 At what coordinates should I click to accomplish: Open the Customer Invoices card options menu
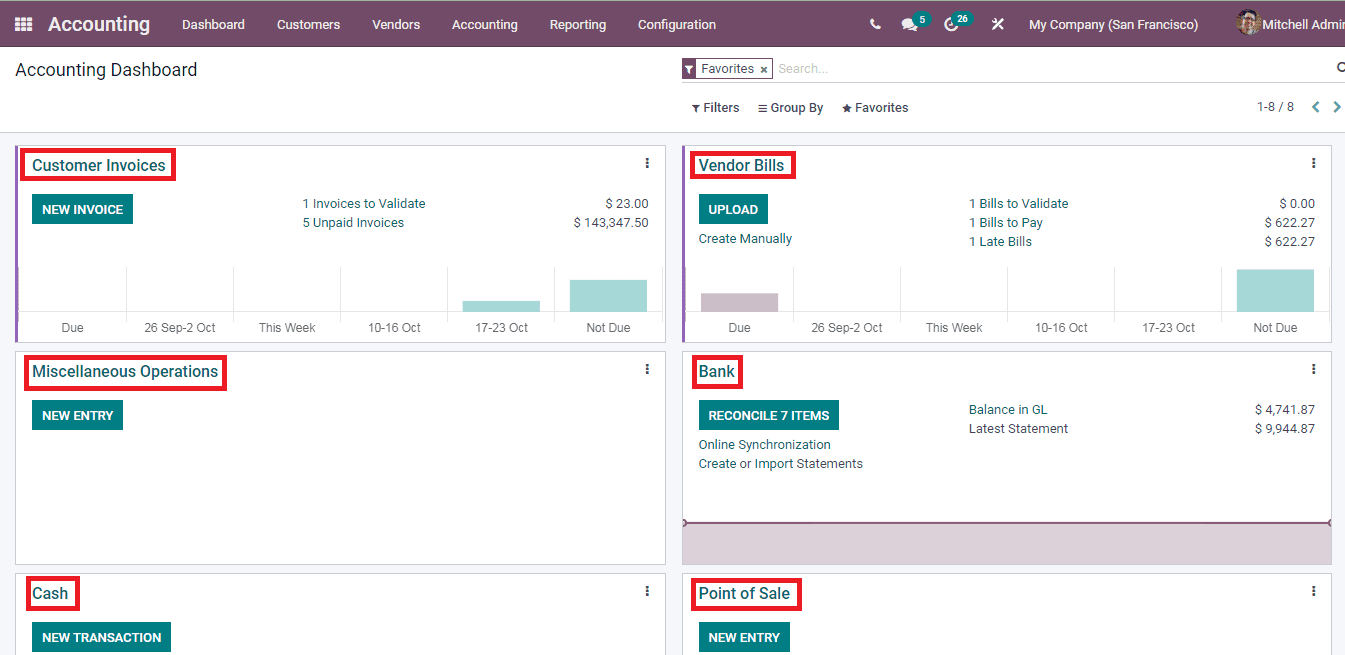point(647,162)
